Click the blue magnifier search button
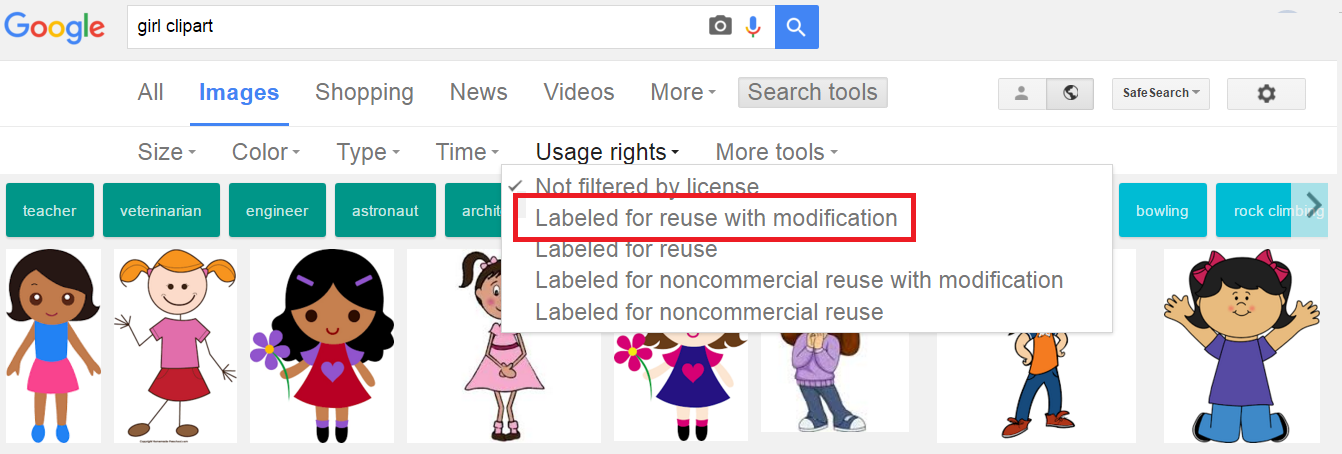Image resolution: width=1342 pixels, height=454 pixels. [797, 27]
